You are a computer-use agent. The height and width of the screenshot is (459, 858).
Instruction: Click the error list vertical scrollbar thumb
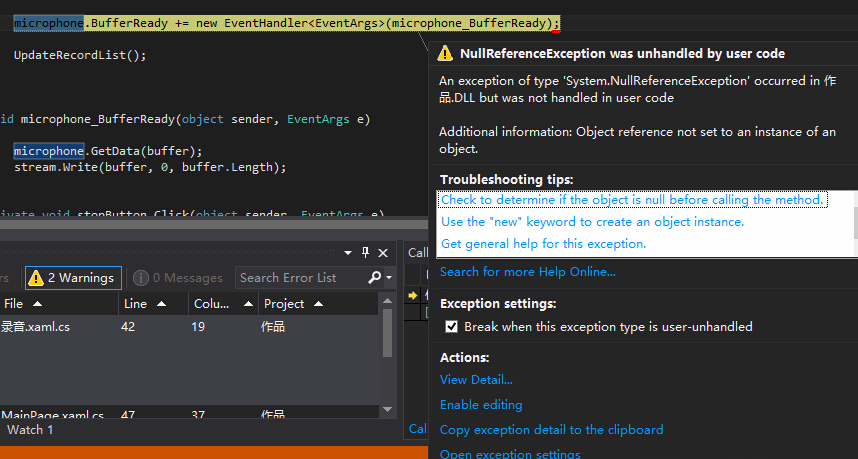click(387, 333)
